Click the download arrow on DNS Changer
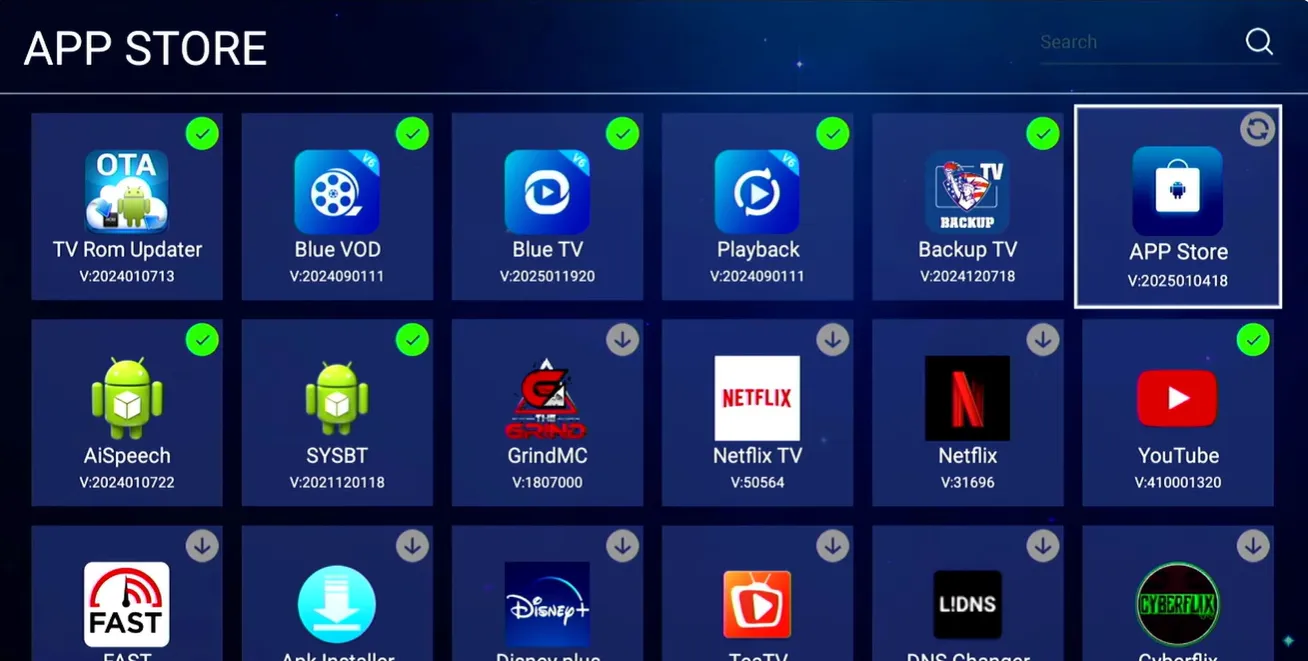Screen dimensions: 1308x661 point(1043,546)
